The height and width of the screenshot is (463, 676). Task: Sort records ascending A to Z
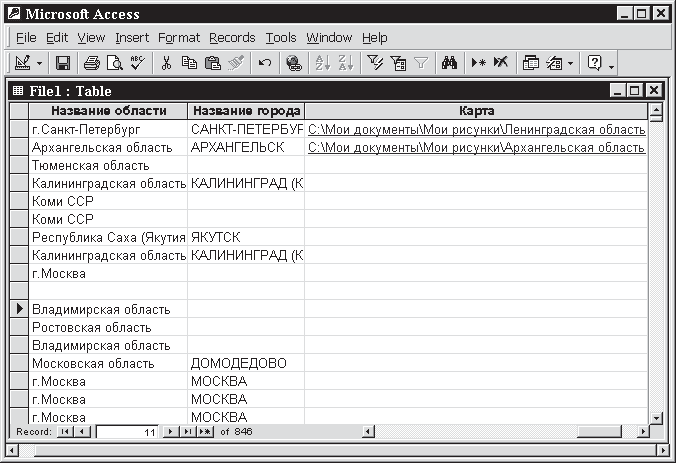click(x=323, y=63)
